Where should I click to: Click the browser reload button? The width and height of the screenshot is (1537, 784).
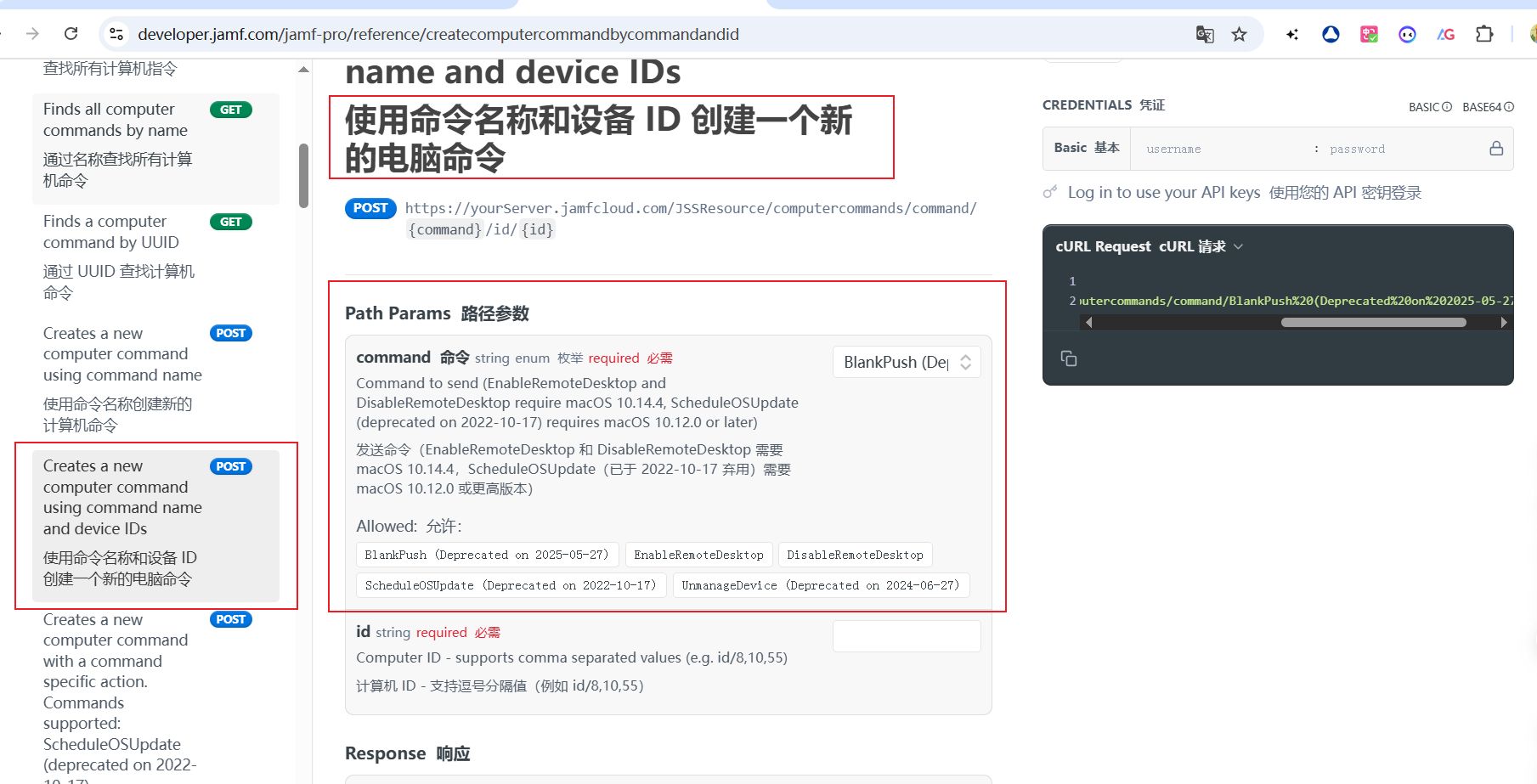[71, 34]
